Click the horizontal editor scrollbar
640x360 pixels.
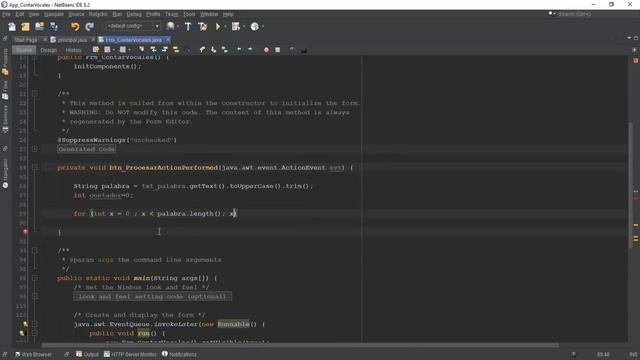coord(300,345)
